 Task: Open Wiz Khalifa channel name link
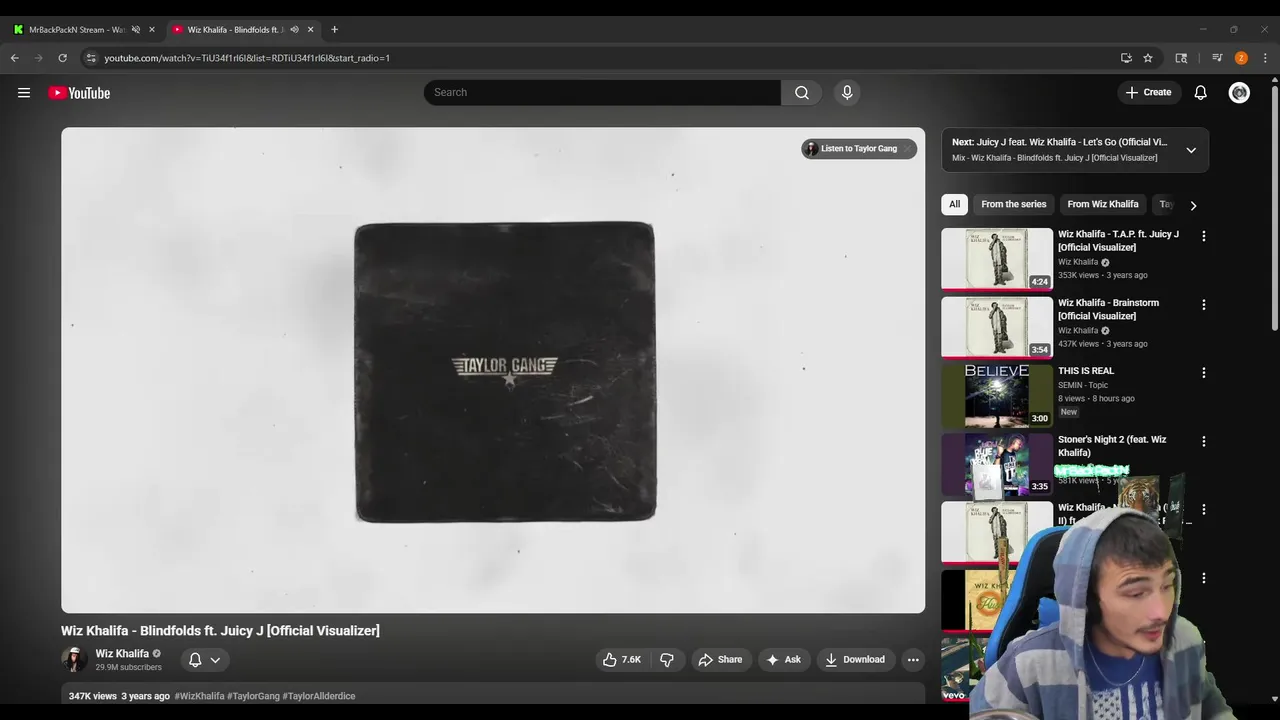point(122,654)
